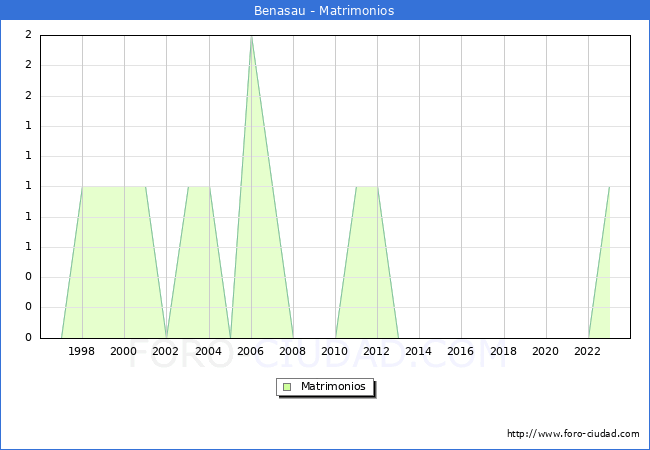Click the 2006 peak of the chart

pyautogui.click(x=251, y=37)
